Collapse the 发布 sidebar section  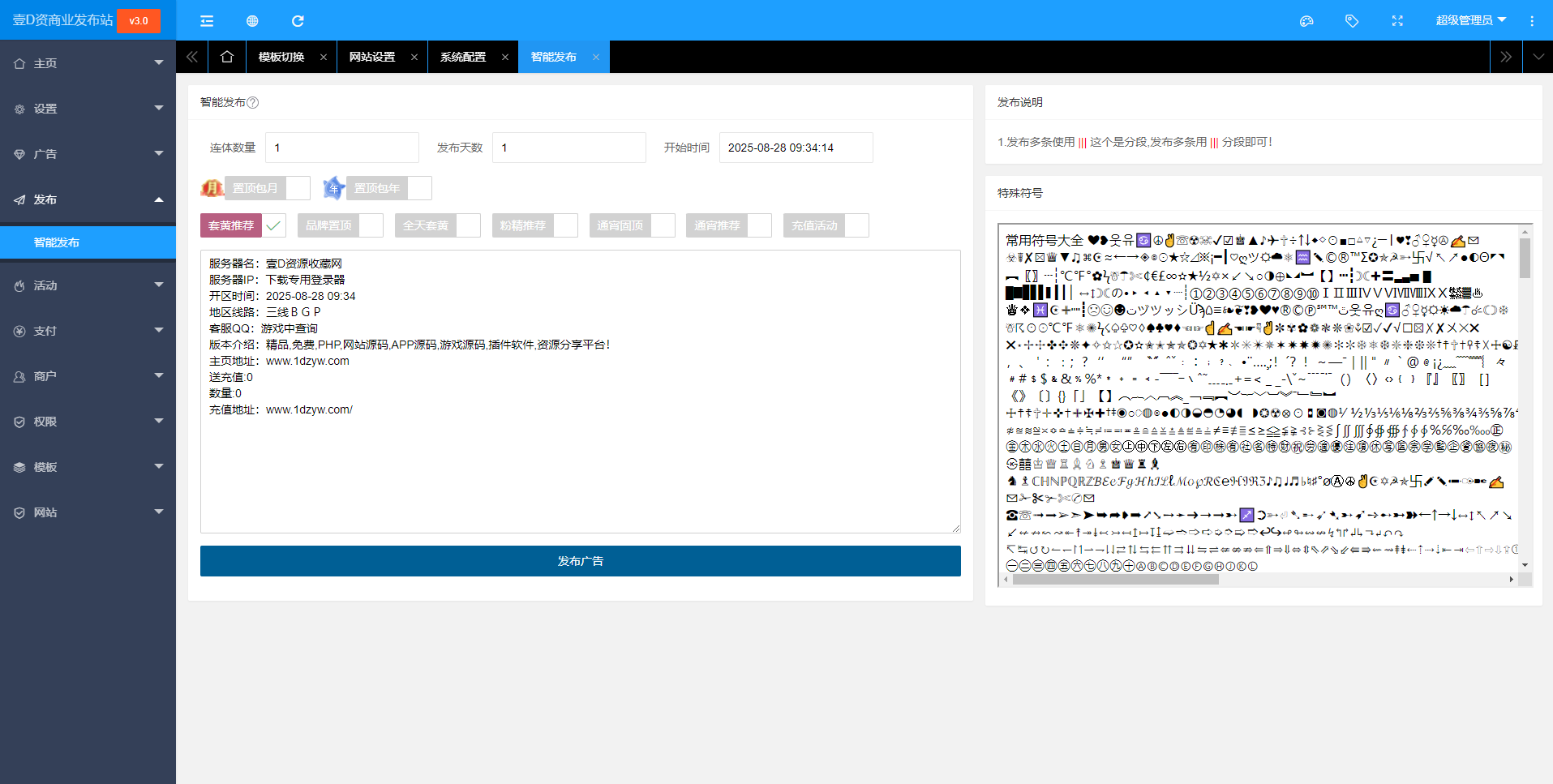[x=88, y=199]
